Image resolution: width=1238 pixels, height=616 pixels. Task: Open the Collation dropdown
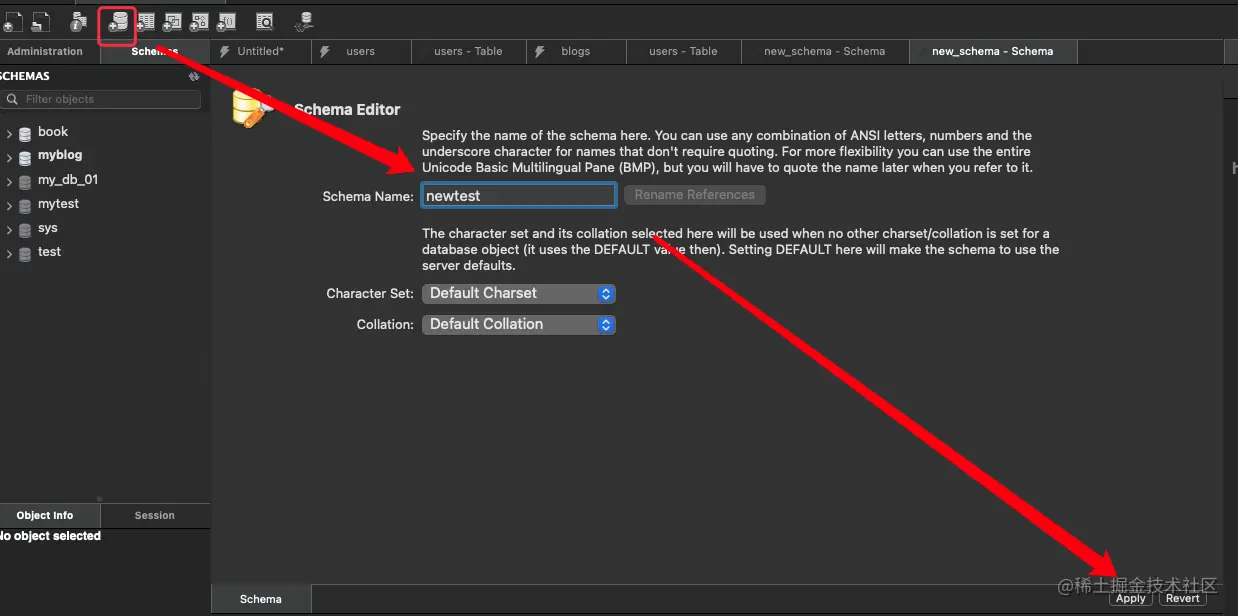click(519, 324)
